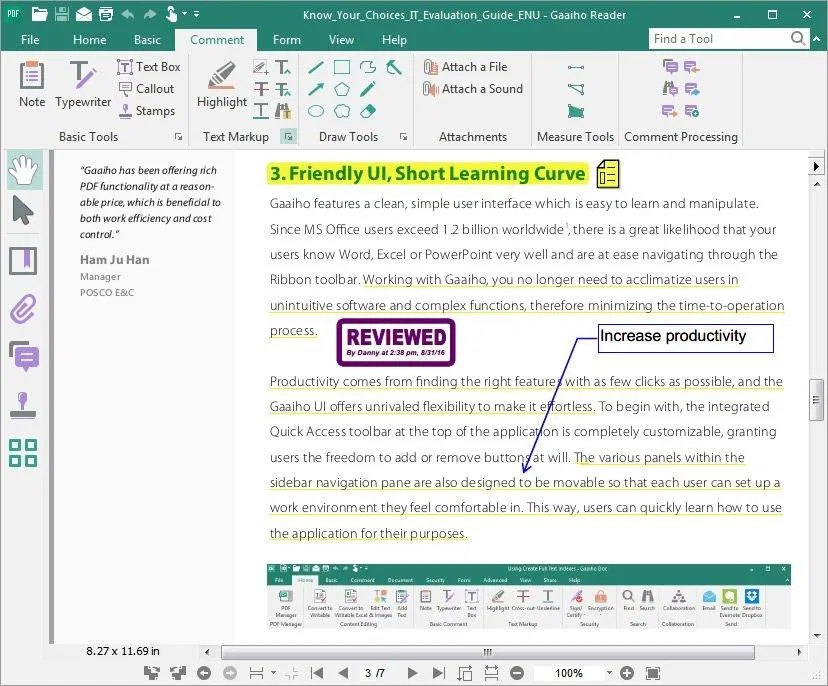Switch to the Form tab

pos(287,40)
